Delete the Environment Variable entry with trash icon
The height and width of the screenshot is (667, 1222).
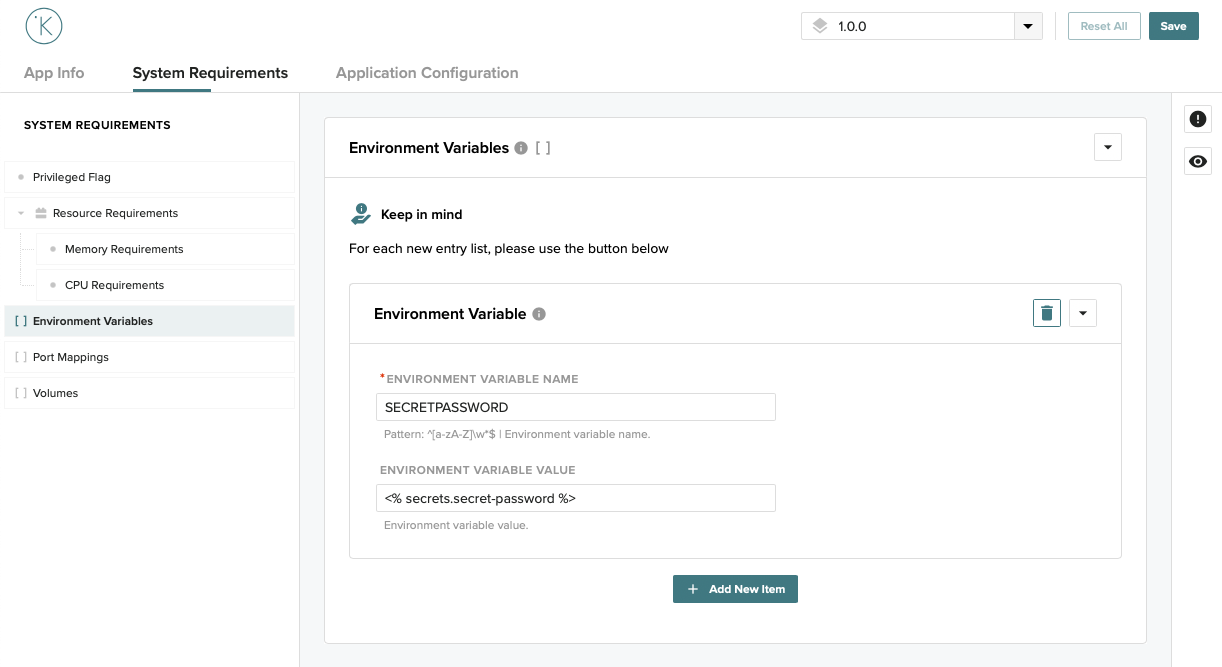point(1046,314)
